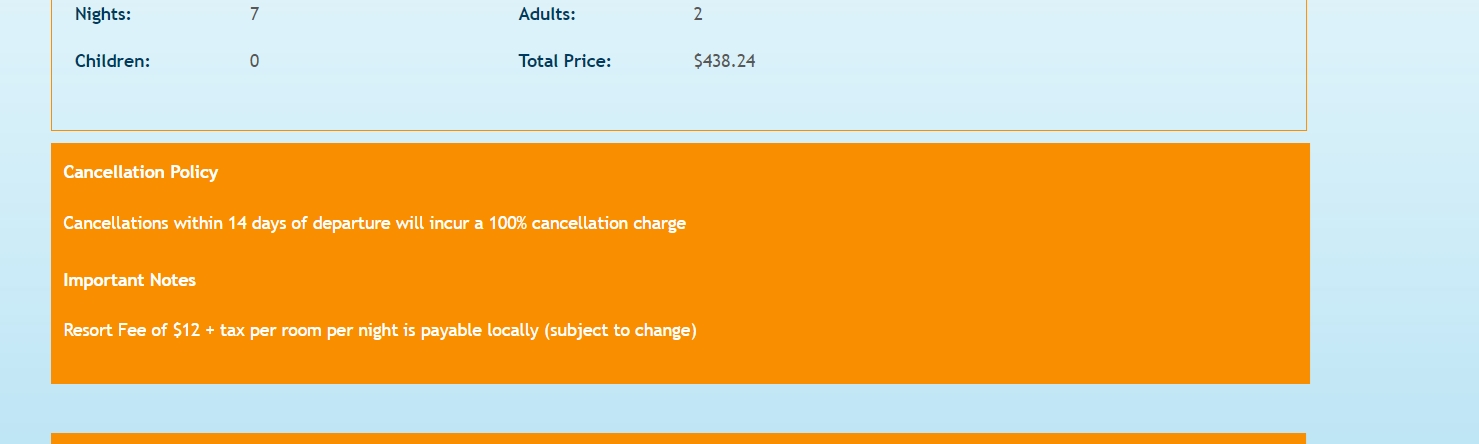
Task: Click the Cancellation Policy heading
Action: click(x=141, y=172)
